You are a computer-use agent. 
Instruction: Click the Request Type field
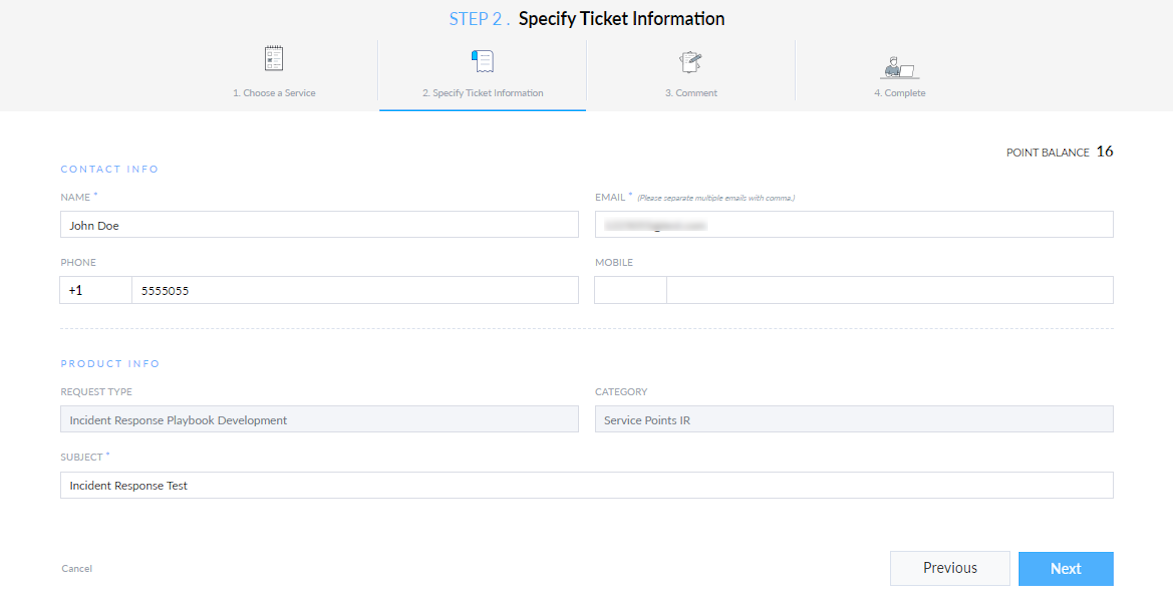319,419
